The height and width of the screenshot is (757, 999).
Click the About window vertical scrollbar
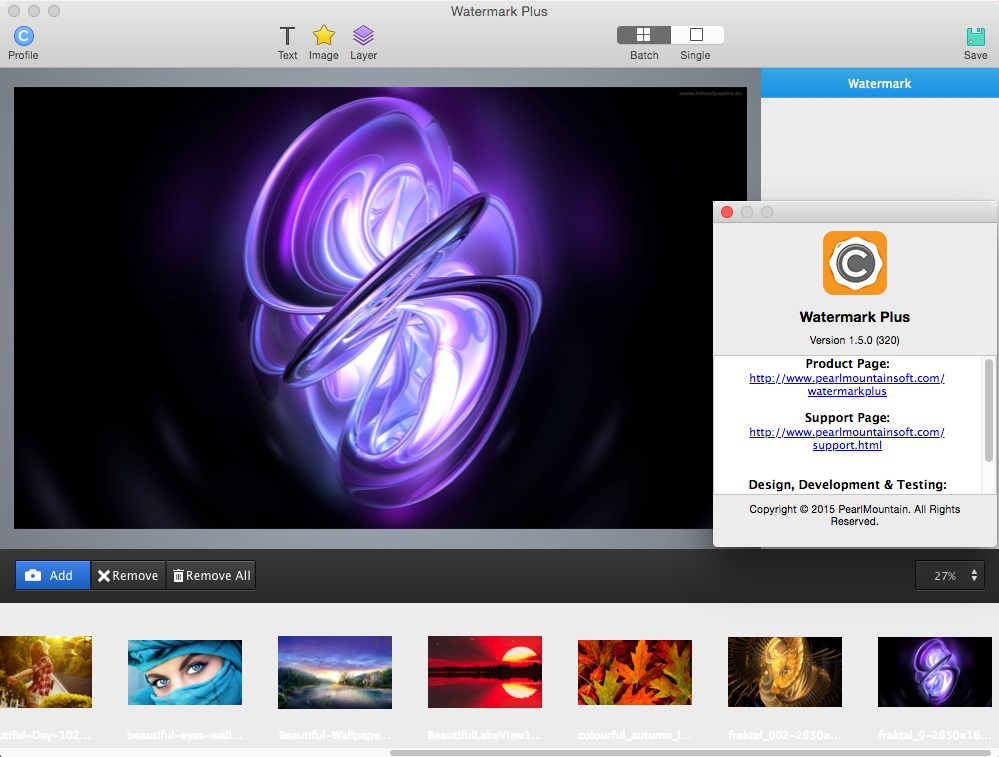[x=989, y=410]
